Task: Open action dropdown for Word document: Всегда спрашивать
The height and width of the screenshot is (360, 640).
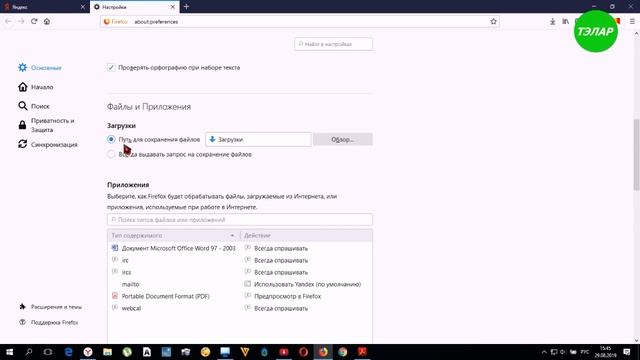Action: pos(306,248)
